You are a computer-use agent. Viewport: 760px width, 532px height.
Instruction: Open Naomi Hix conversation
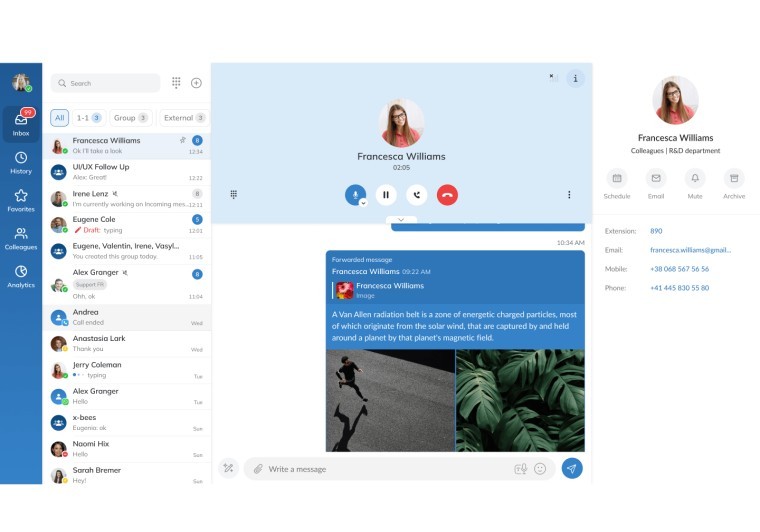[x=127, y=449]
